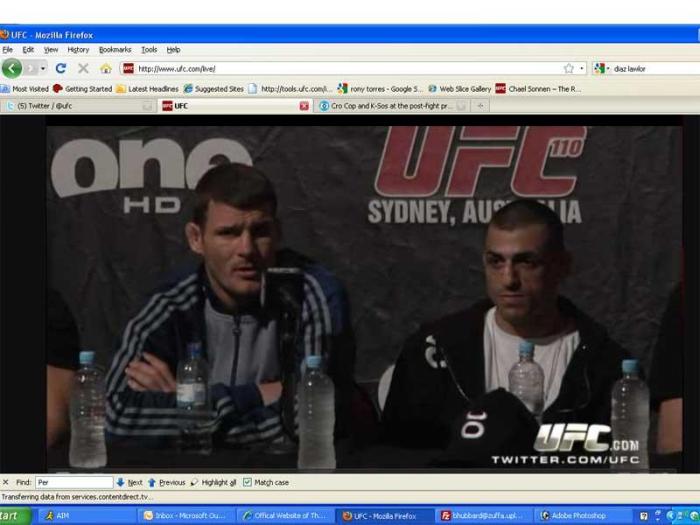Open the Suggested Sites bookmark
This screenshot has width=700, height=525.
tap(214, 89)
